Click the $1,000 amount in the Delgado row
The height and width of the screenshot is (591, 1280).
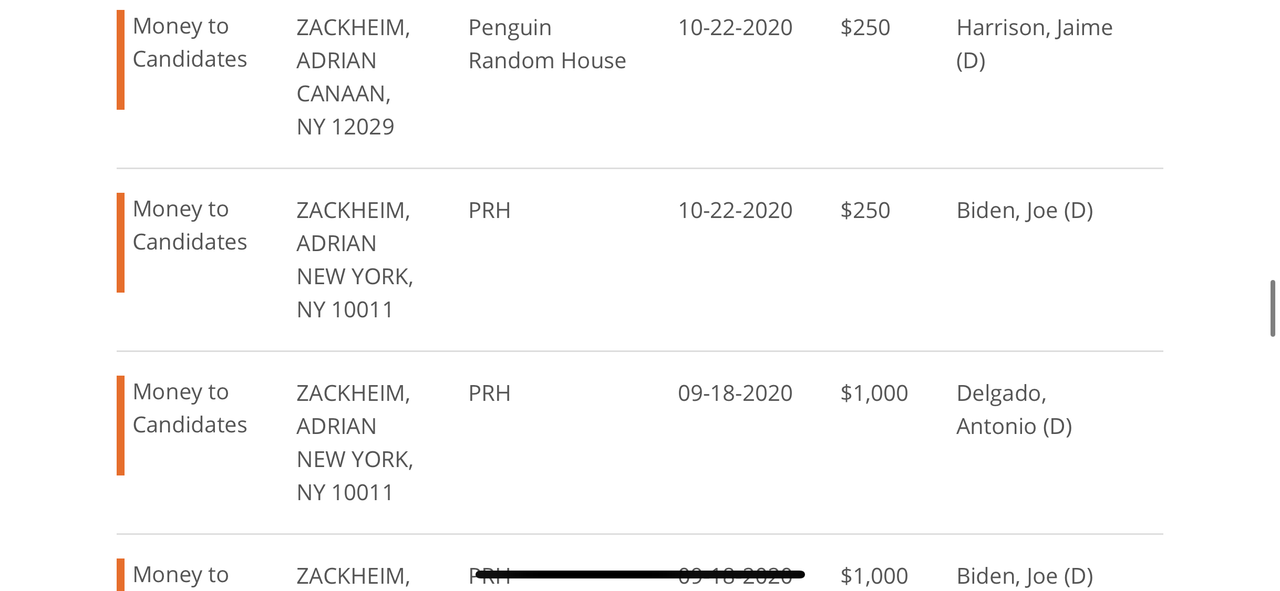[874, 394]
